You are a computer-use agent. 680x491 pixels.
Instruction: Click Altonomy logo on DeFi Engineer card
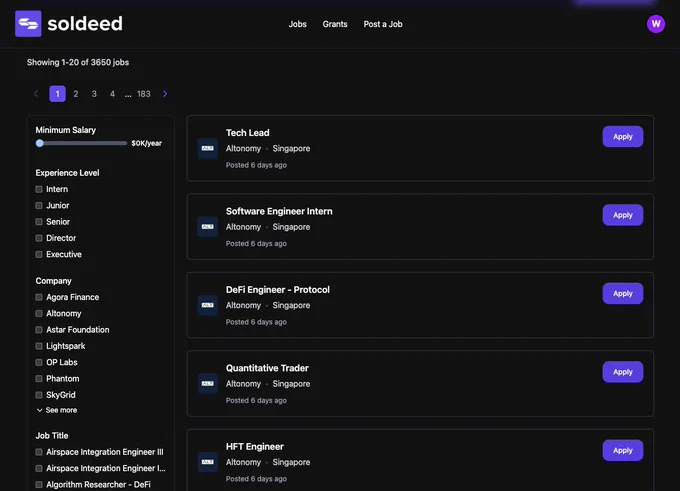click(x=208, y=305)
